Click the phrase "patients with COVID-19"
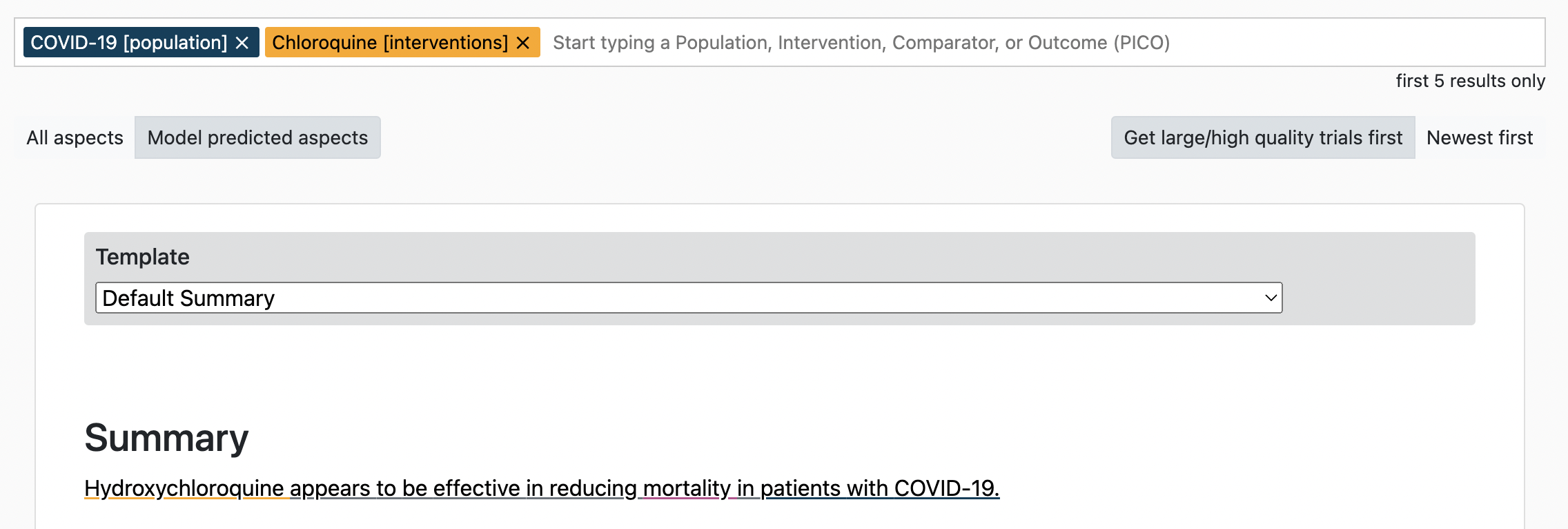1568x529 pixels. (x=879, y=488)
